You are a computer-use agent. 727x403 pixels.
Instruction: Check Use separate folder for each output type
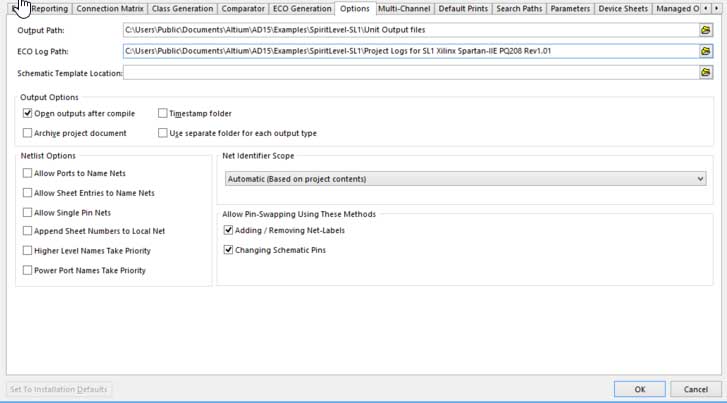pos(163,133)
